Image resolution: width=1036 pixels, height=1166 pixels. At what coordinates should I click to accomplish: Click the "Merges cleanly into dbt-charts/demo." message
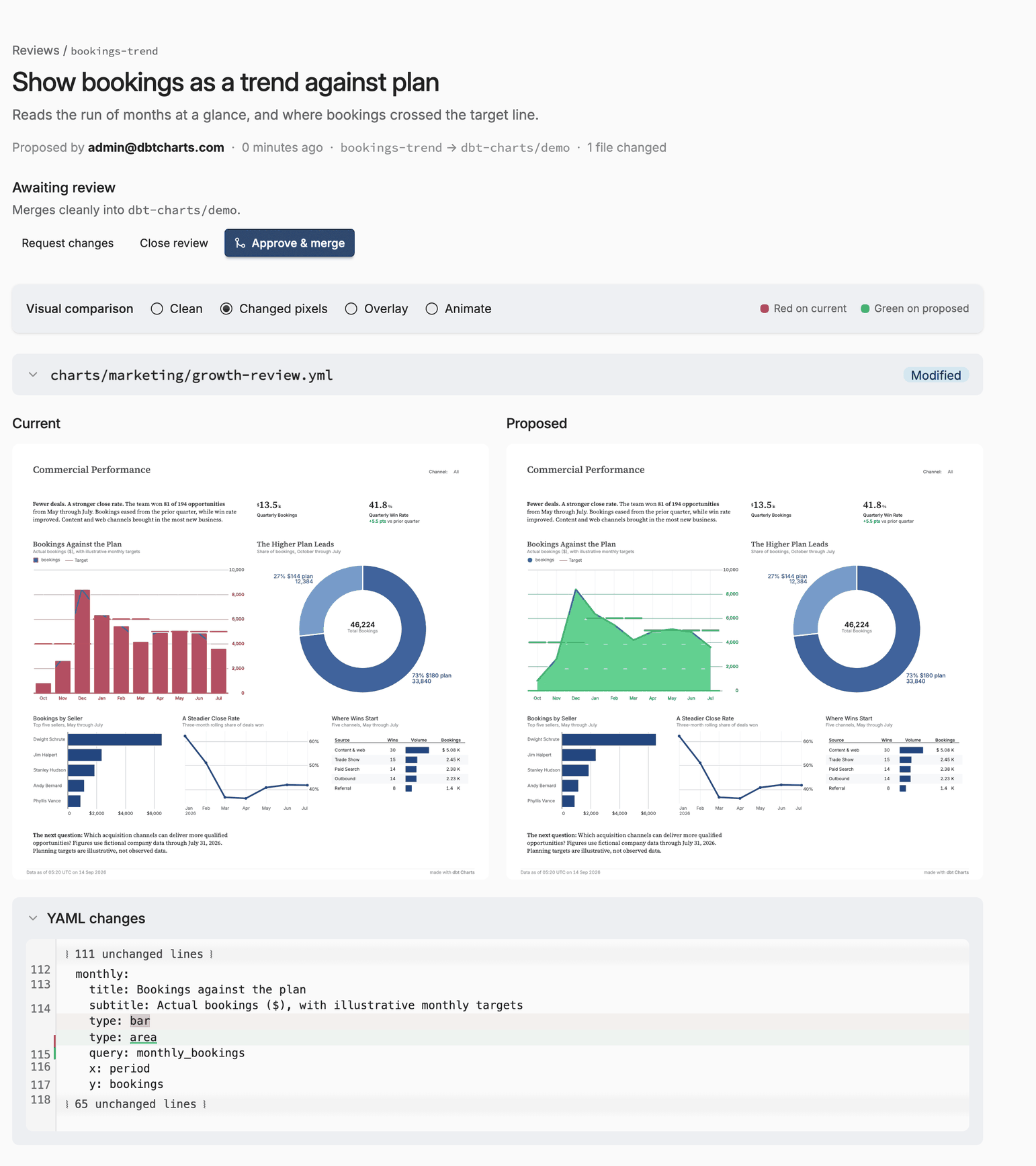click(x=126, y=210)
